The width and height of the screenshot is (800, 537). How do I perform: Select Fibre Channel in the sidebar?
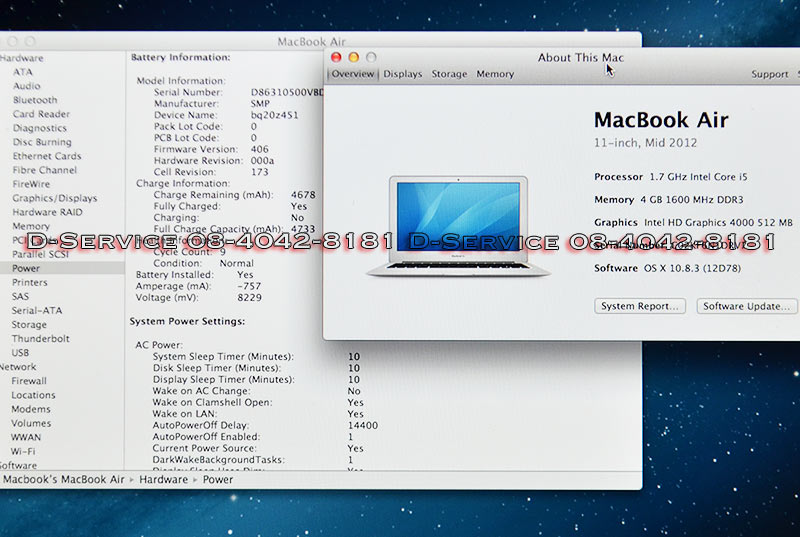pos(45,170)
